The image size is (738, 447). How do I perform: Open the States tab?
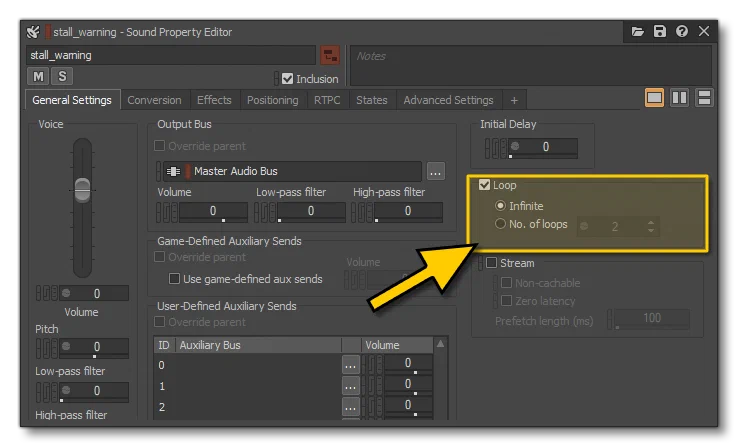click(x=372, y=100)
